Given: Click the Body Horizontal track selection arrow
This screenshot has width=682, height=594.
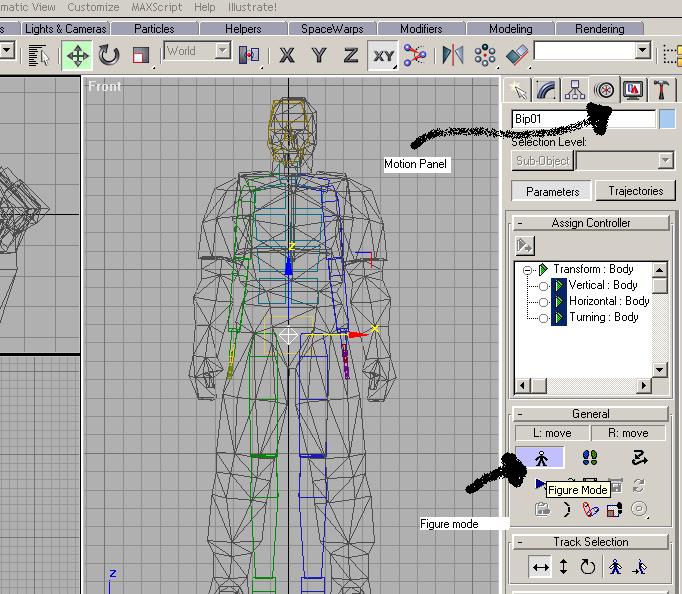Looking at the screenshot, I should [x=541, y=568].
